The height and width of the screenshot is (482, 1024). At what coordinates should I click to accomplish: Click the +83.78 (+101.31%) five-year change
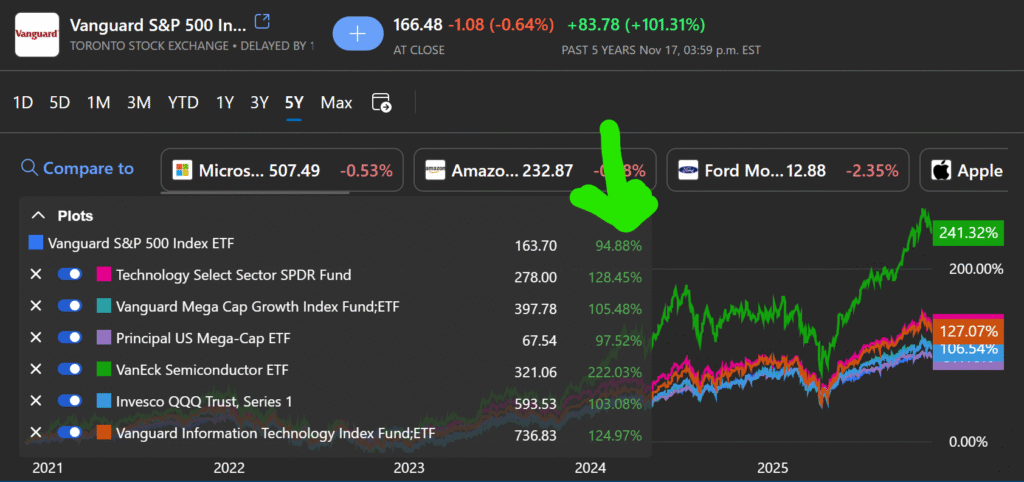636,25
